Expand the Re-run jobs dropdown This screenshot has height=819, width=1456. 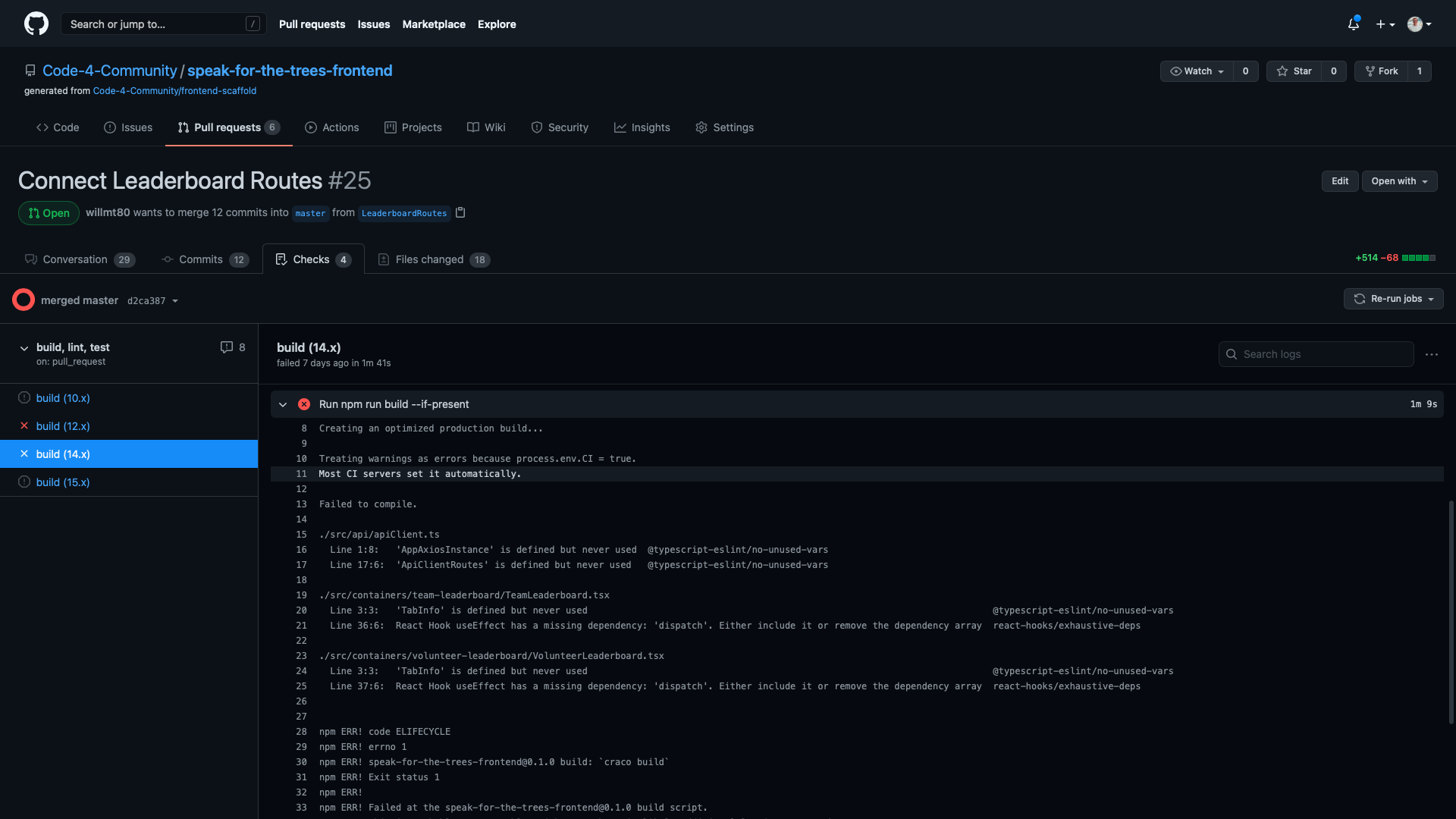tap(1393, 299)
